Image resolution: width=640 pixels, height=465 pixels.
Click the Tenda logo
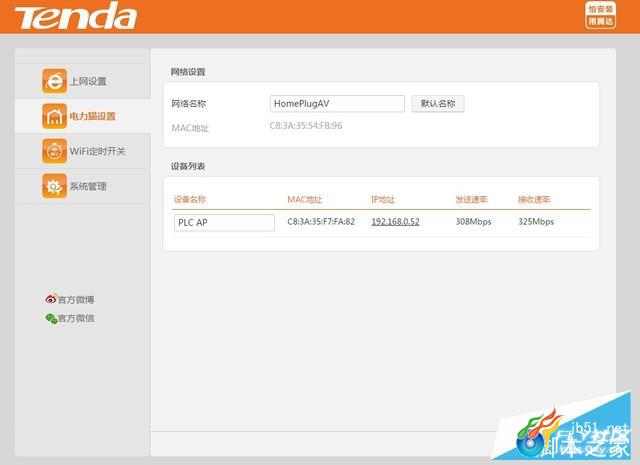point(76,16)
